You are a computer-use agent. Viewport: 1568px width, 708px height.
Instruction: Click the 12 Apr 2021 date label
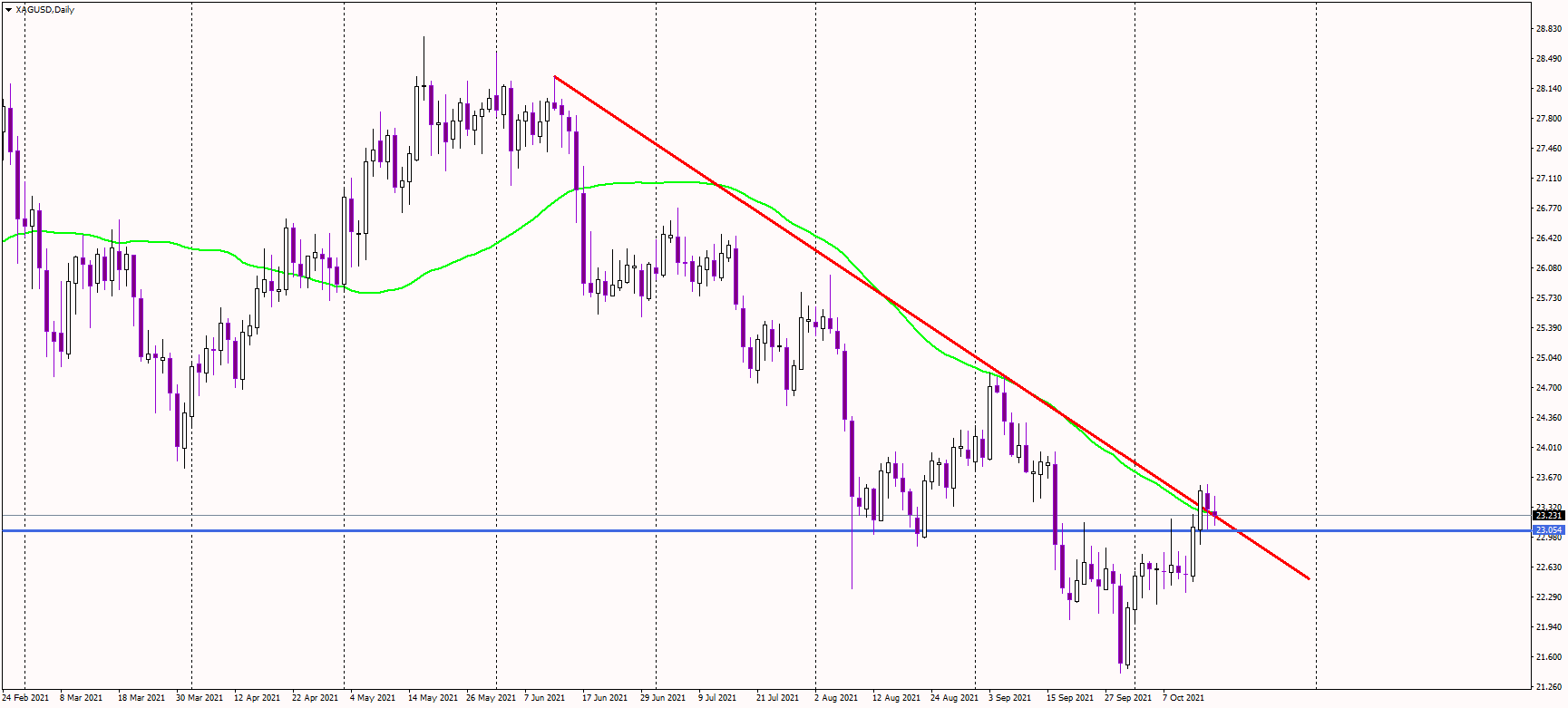coord(257,698)
